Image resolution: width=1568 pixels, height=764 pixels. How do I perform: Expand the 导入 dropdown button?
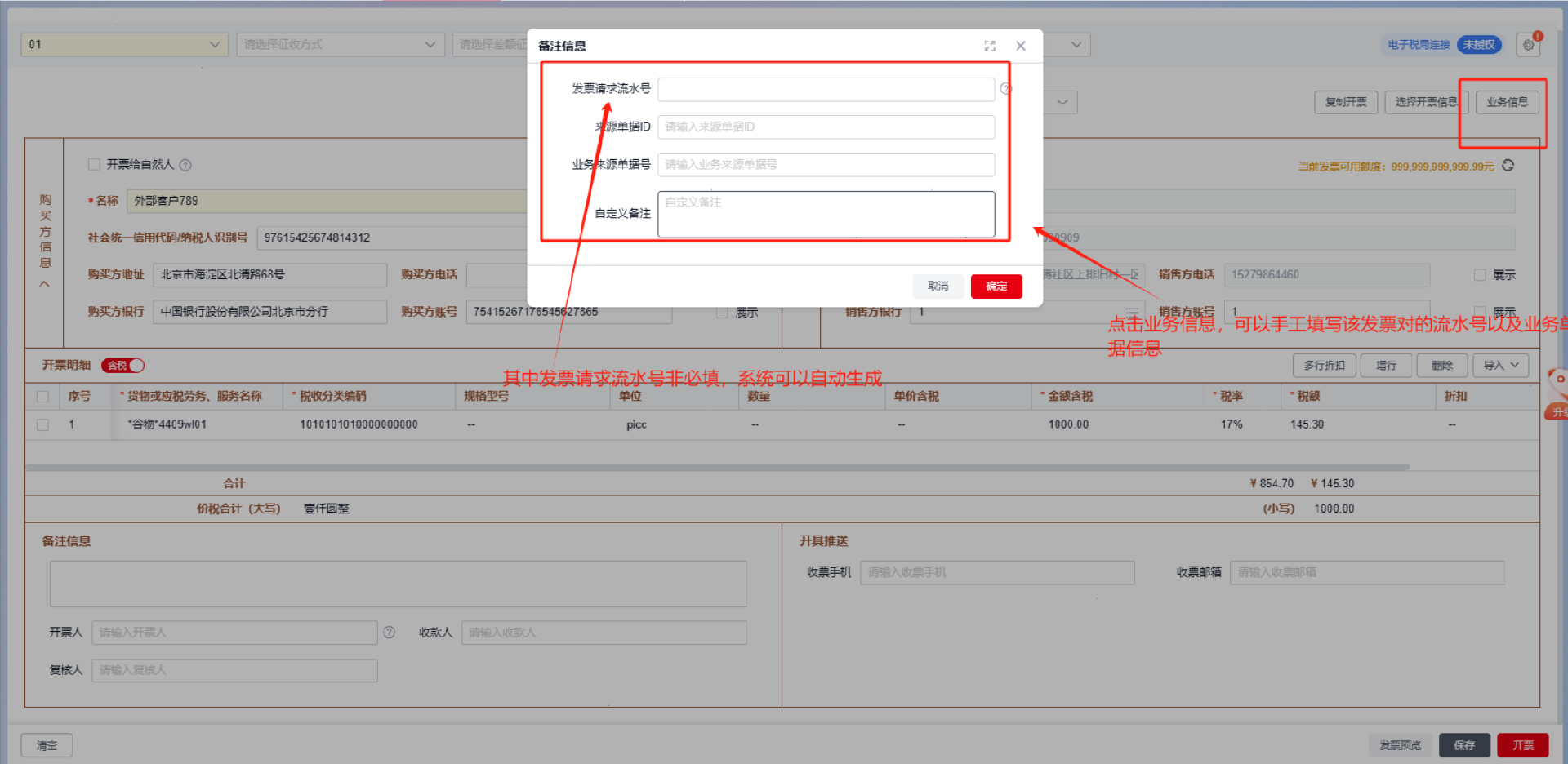coord(1500,366)
